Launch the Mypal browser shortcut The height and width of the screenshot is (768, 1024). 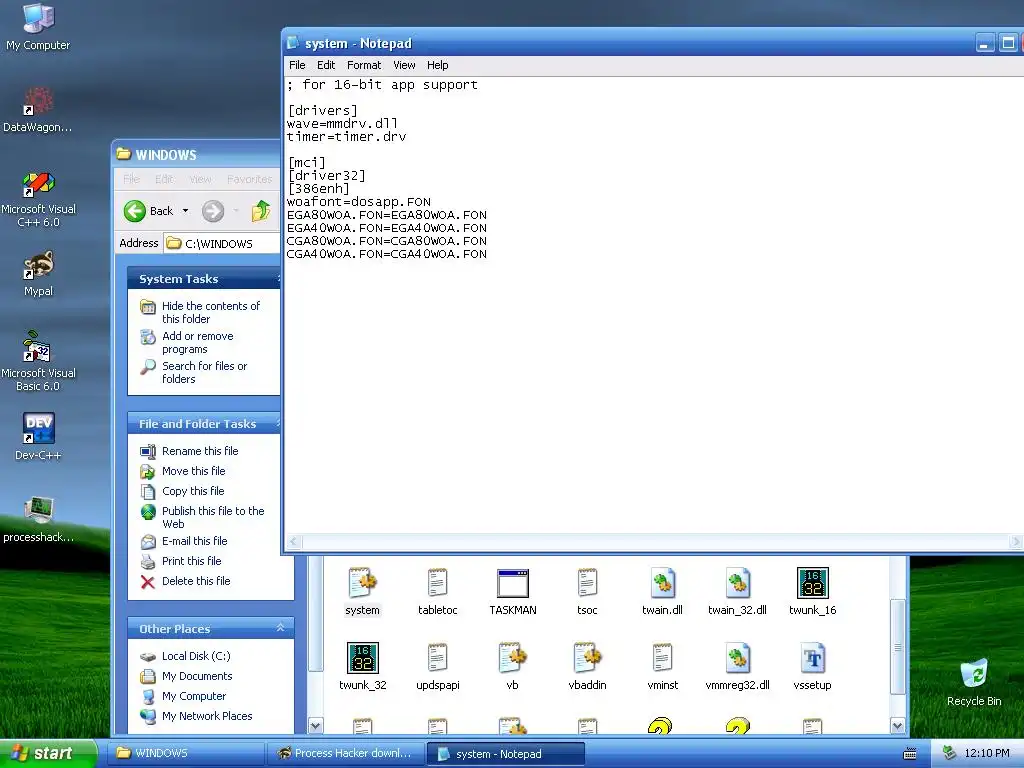click(38, 273)
